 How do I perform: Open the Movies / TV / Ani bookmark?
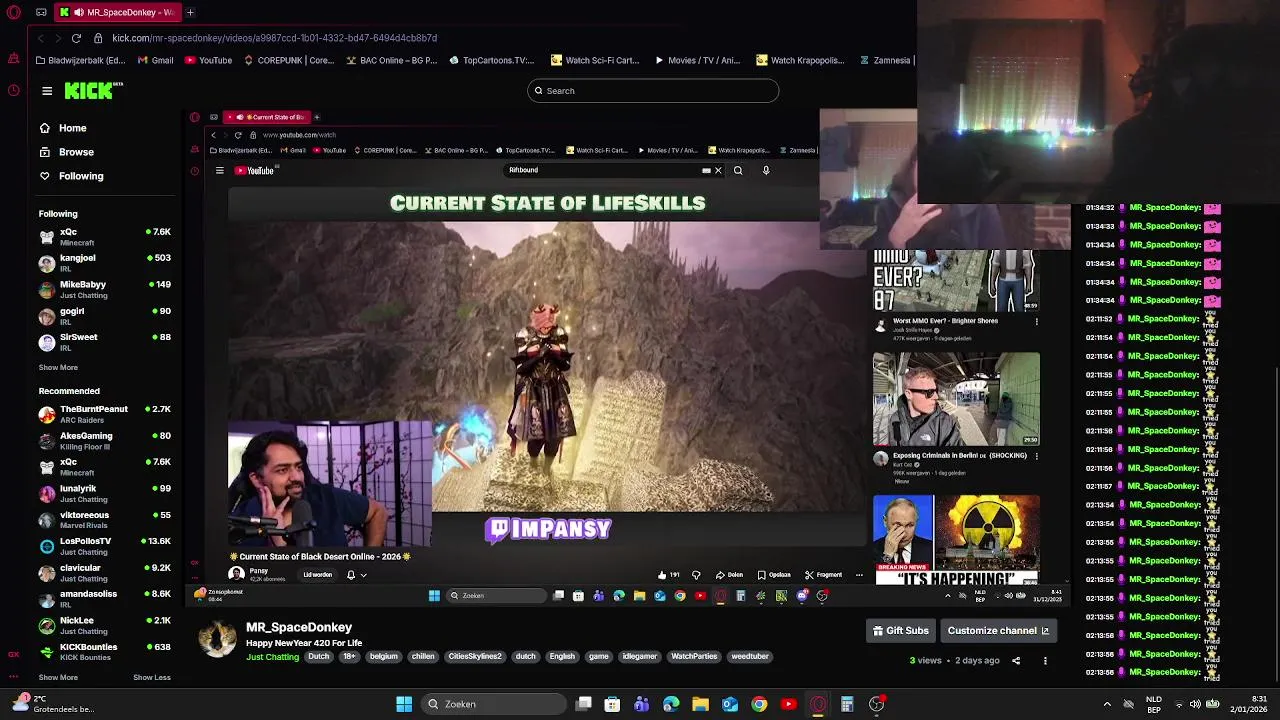697,60
